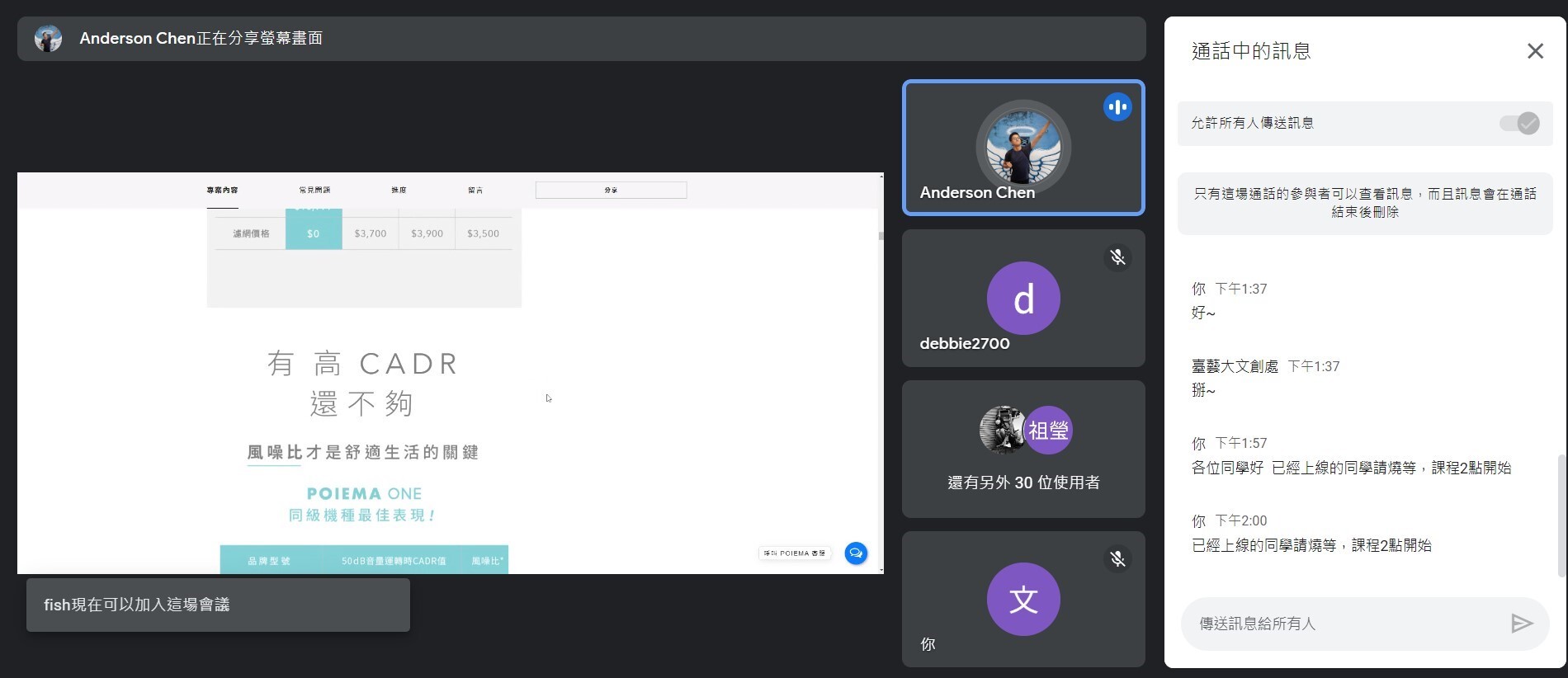Close the in-call messages panel
The width and height of the screenshot is (1568, 678).
point(1535,51)
